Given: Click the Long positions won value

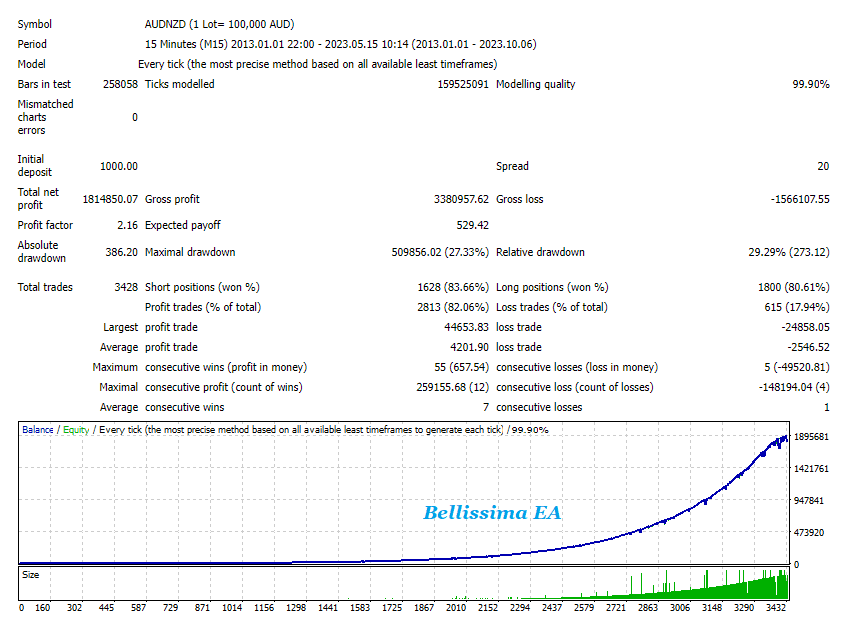Looking at the screenshot, I should pos(793,288).
